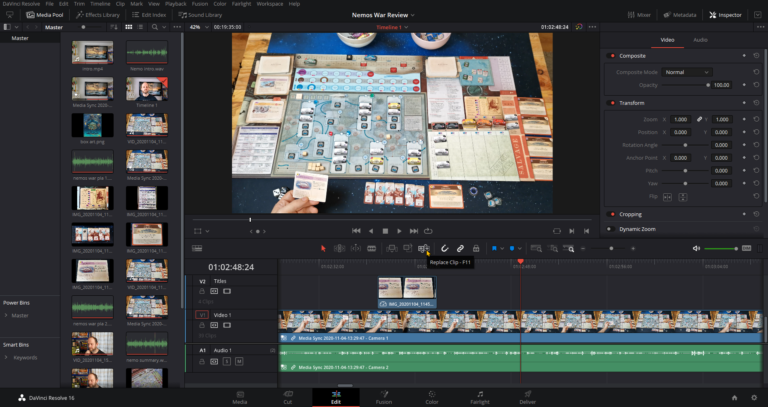
Task: Expand the Master power bin
Action: [x=6, y=315]
